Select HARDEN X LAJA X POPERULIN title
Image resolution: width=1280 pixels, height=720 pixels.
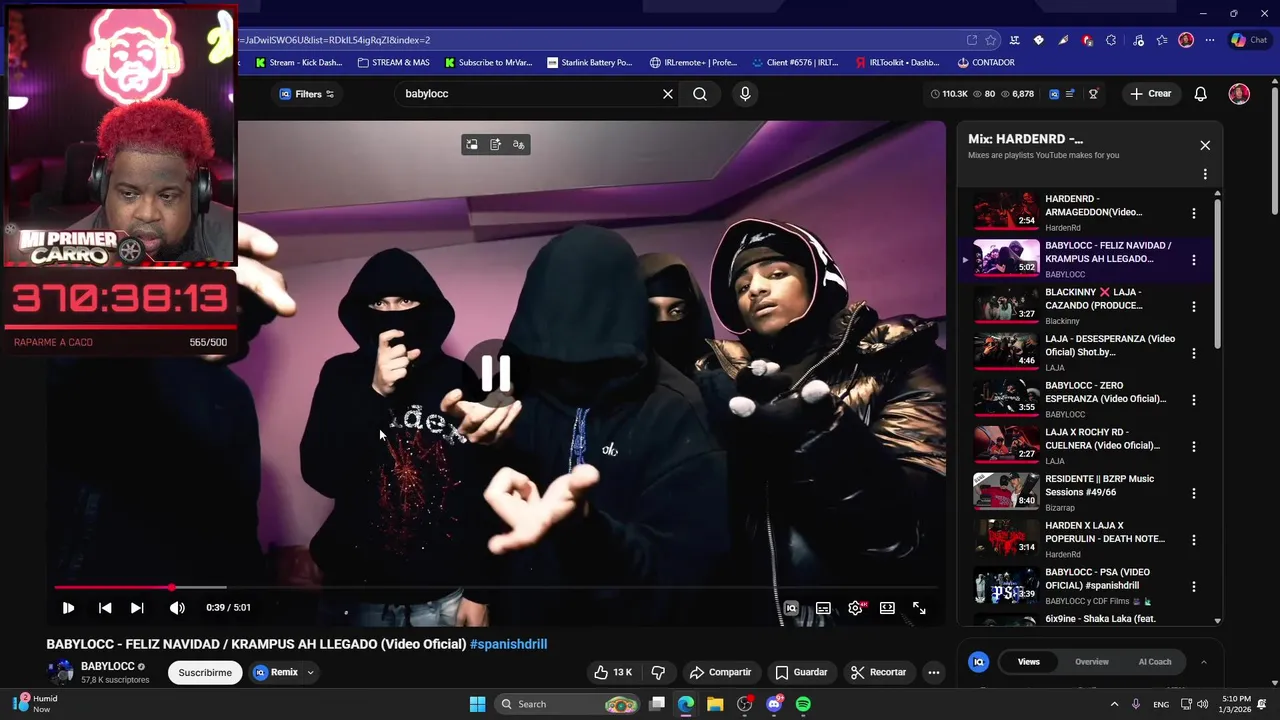pos(1105,532)
